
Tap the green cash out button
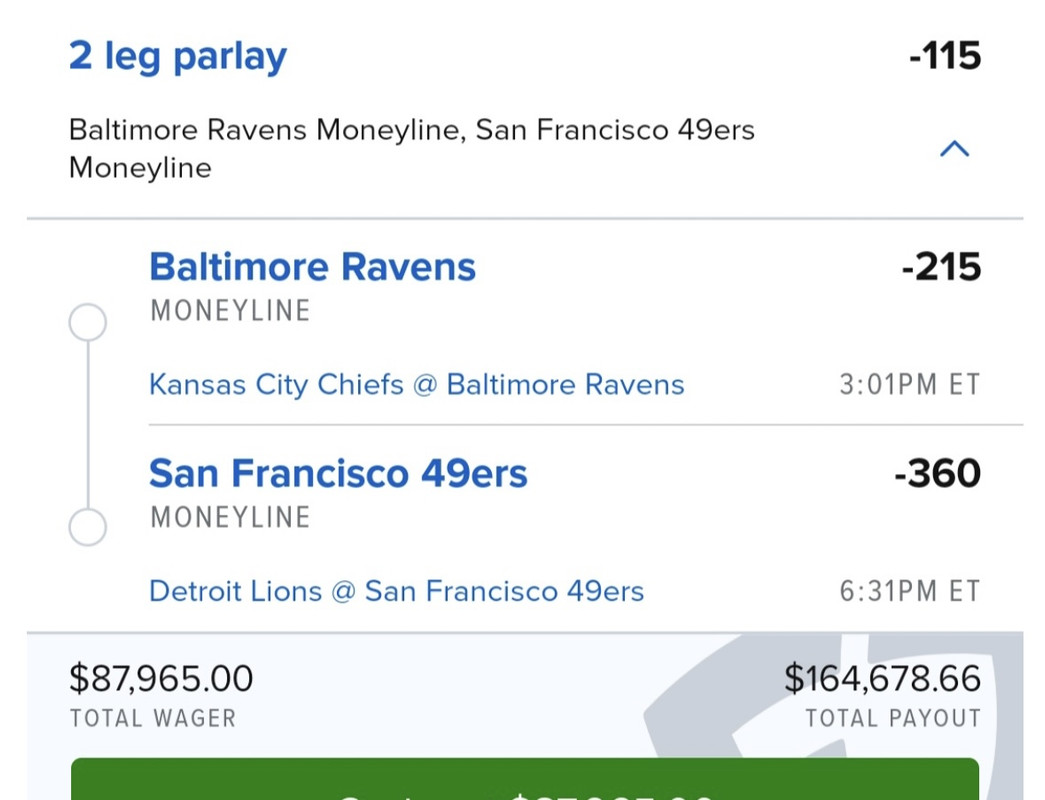(525, 779)
